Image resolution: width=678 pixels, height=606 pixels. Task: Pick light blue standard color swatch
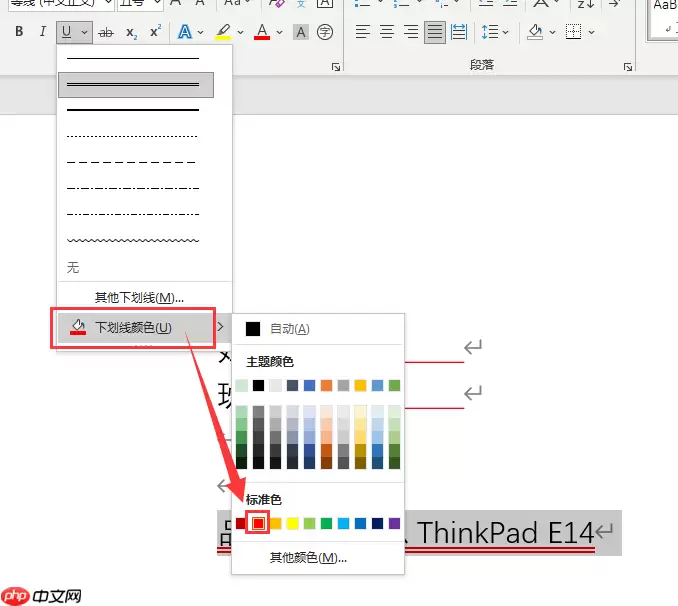[343, 523]
